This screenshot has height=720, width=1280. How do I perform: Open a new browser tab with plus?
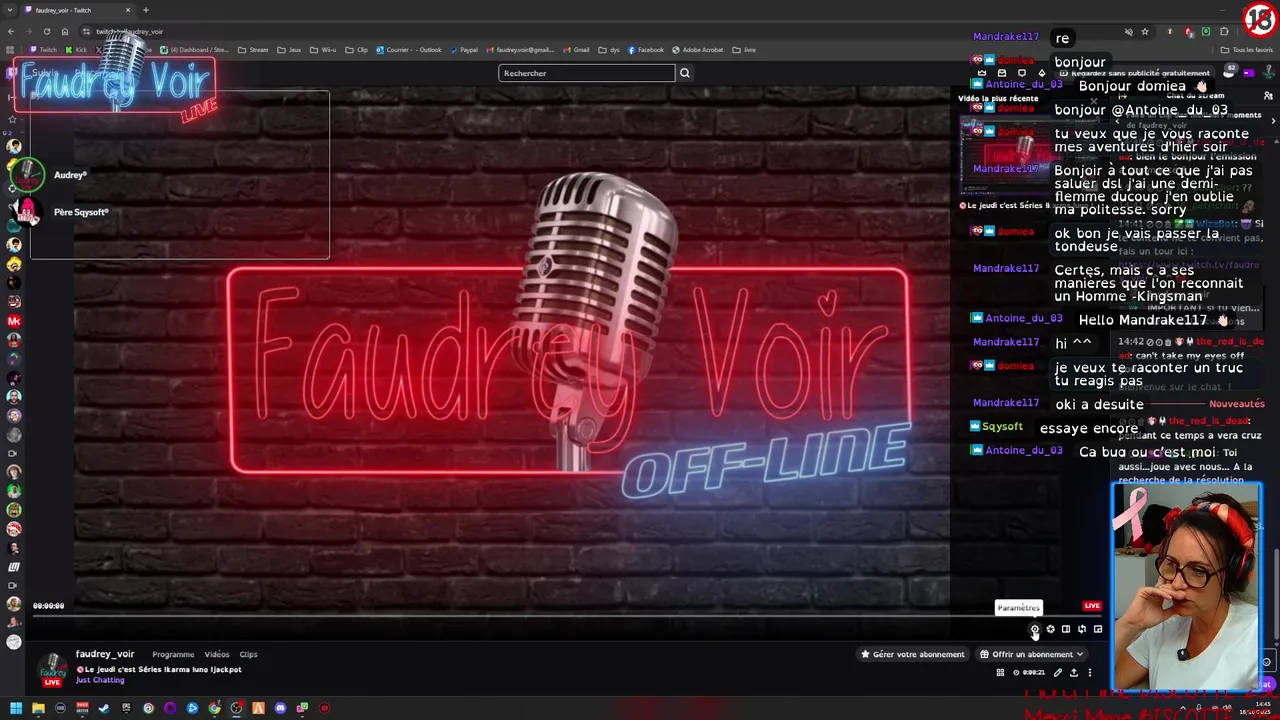(146, 10)
